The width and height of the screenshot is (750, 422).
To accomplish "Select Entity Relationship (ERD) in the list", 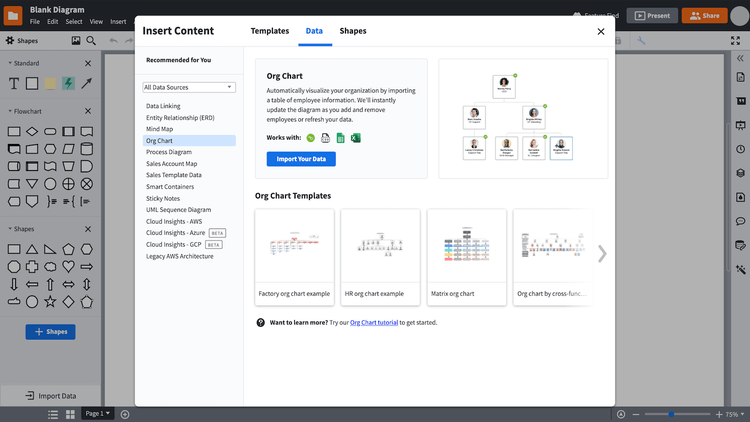I will coord(180,118).
